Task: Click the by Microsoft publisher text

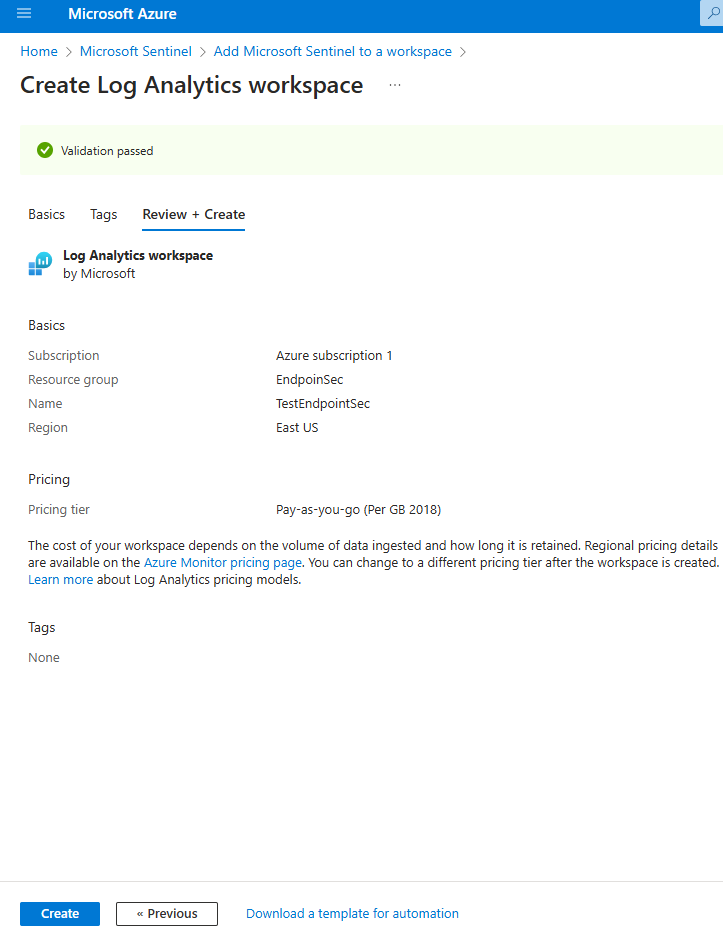Action: click(99, 273)
